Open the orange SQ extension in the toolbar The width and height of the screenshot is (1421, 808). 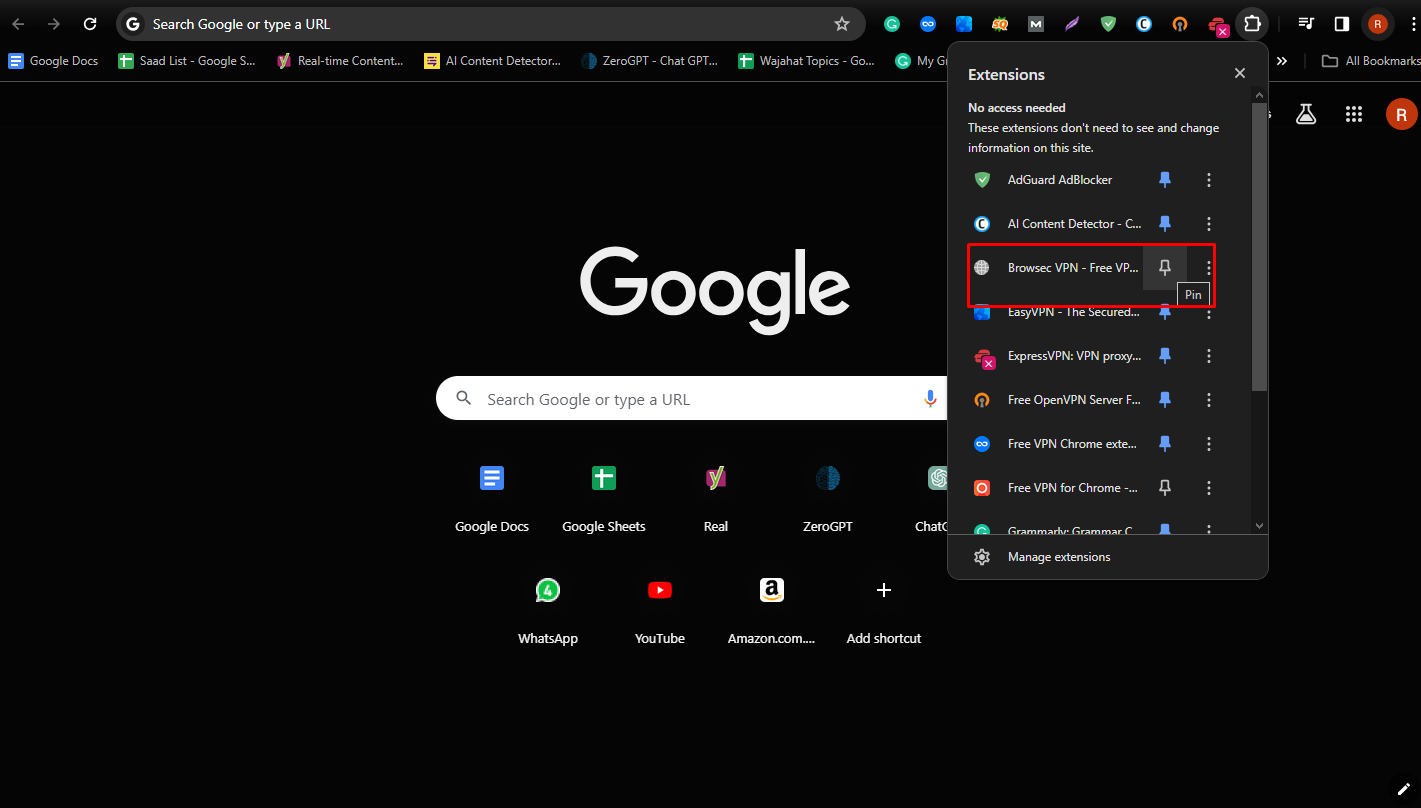pos(1000,24)
